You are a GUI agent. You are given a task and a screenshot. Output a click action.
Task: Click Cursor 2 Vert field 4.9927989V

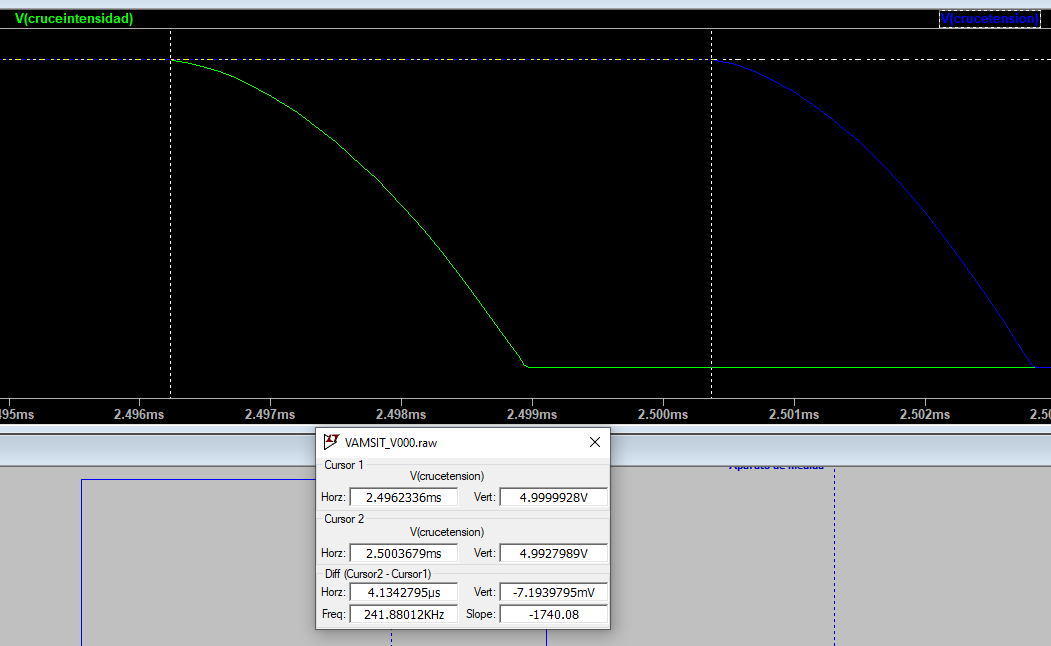click(554, 554)
